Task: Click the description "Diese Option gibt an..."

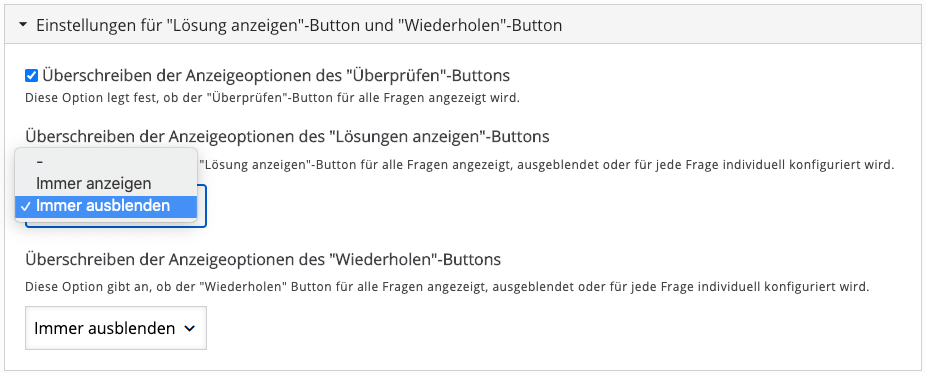Action: click(448, 288)
